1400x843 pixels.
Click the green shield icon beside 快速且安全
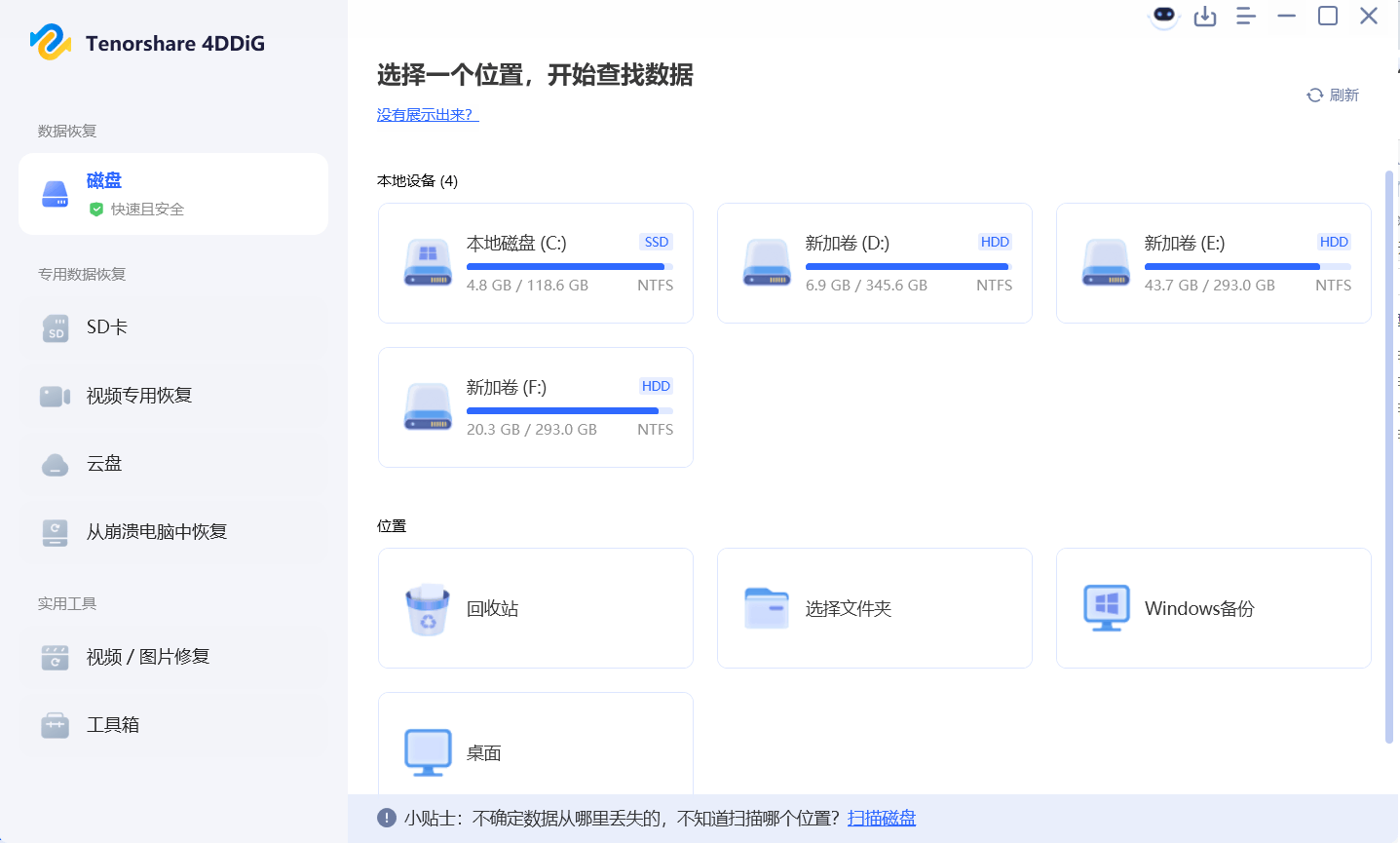[96, 209]
